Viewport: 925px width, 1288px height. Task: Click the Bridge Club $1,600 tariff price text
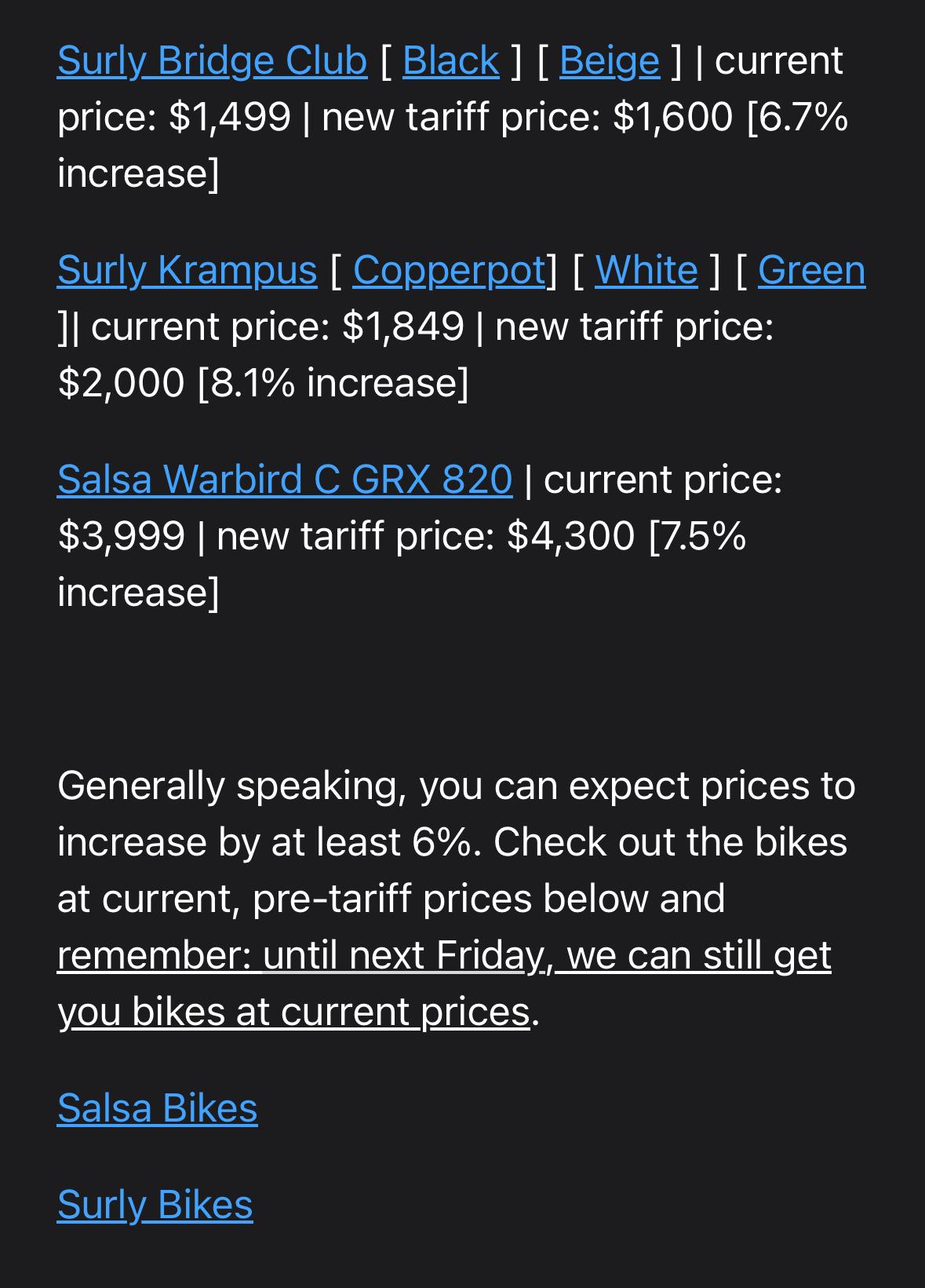[672, 117]
